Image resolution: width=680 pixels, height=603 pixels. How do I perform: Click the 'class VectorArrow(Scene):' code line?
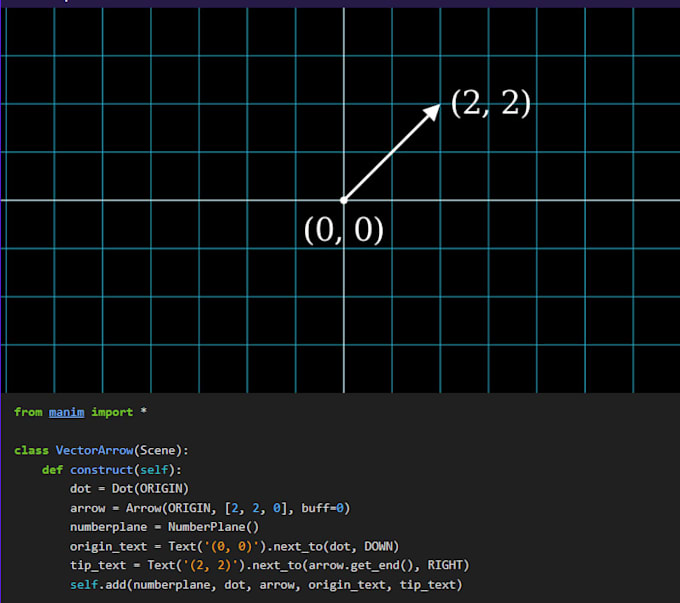point(101,450)
